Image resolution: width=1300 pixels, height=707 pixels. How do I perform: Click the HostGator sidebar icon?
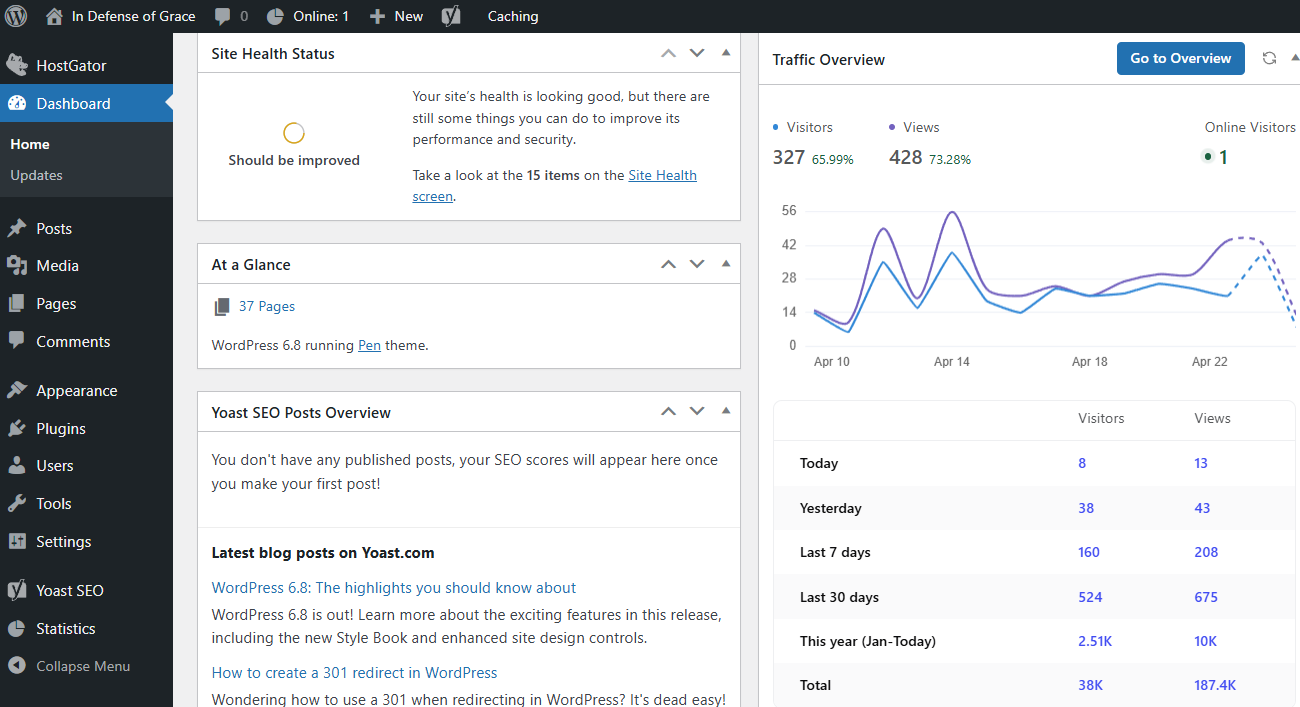click(16, 66)
